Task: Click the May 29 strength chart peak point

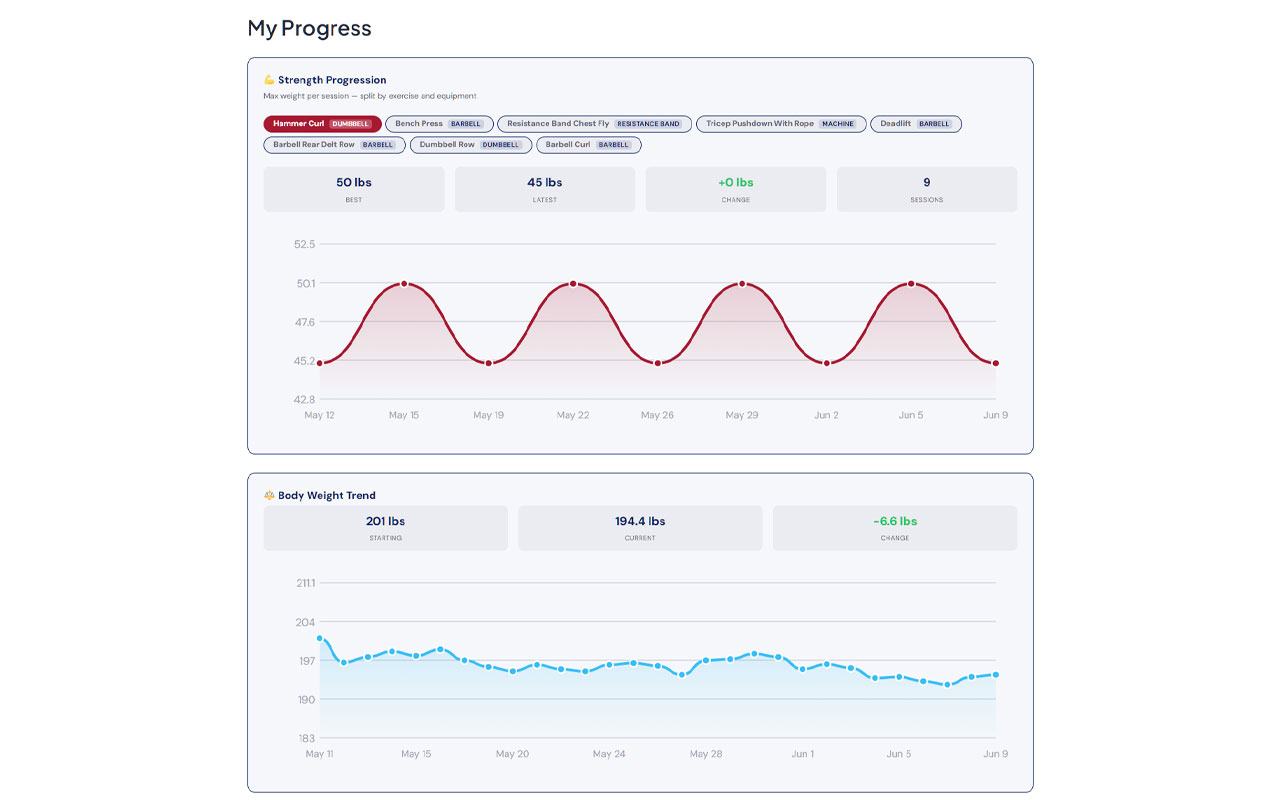Action: (742, 284)
